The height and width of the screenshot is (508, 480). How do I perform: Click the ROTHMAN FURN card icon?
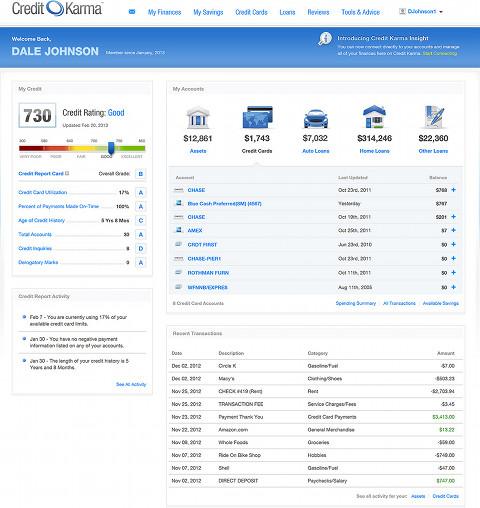pos(179,272)
